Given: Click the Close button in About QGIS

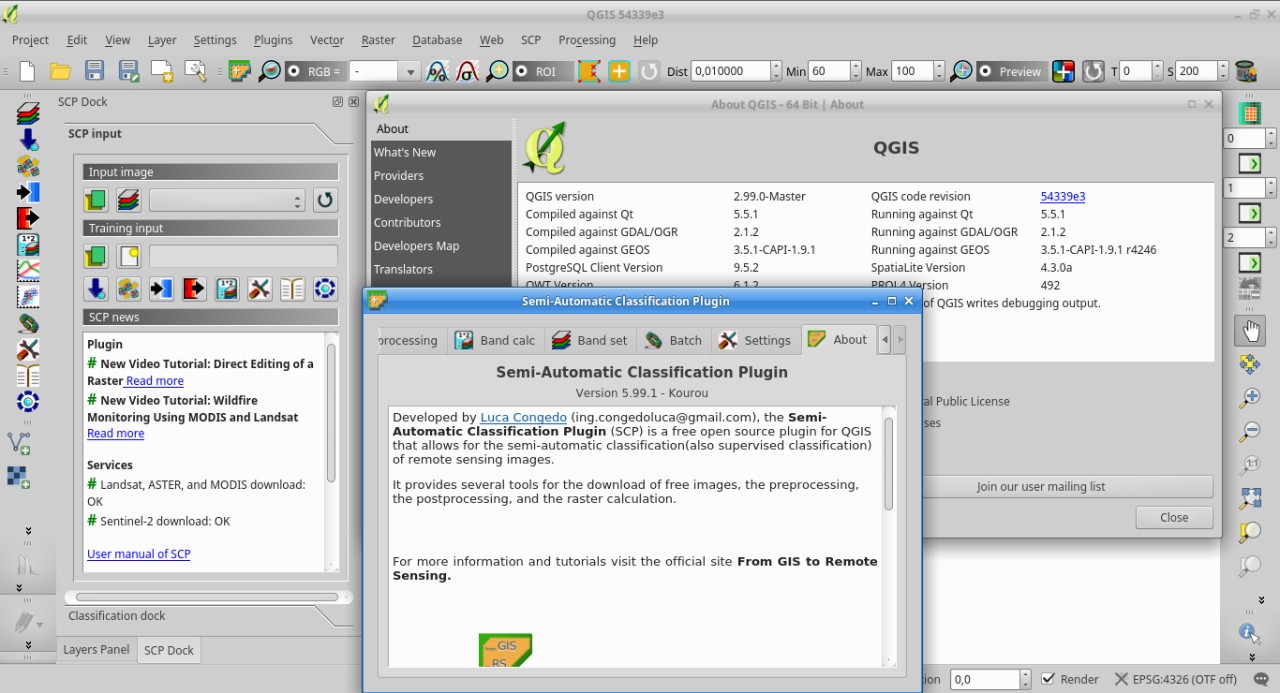Looking at the screenshot, I should click(x=1174, y=517).
